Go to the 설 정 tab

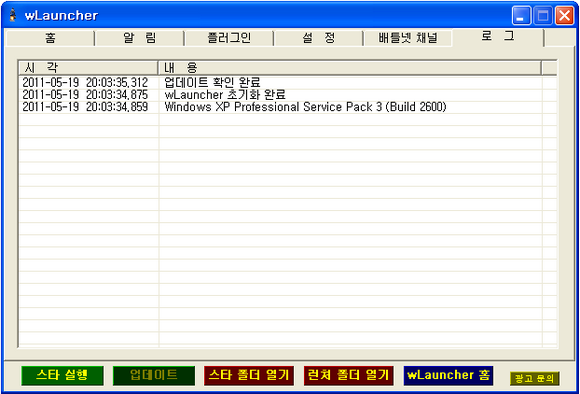(318, 38)
